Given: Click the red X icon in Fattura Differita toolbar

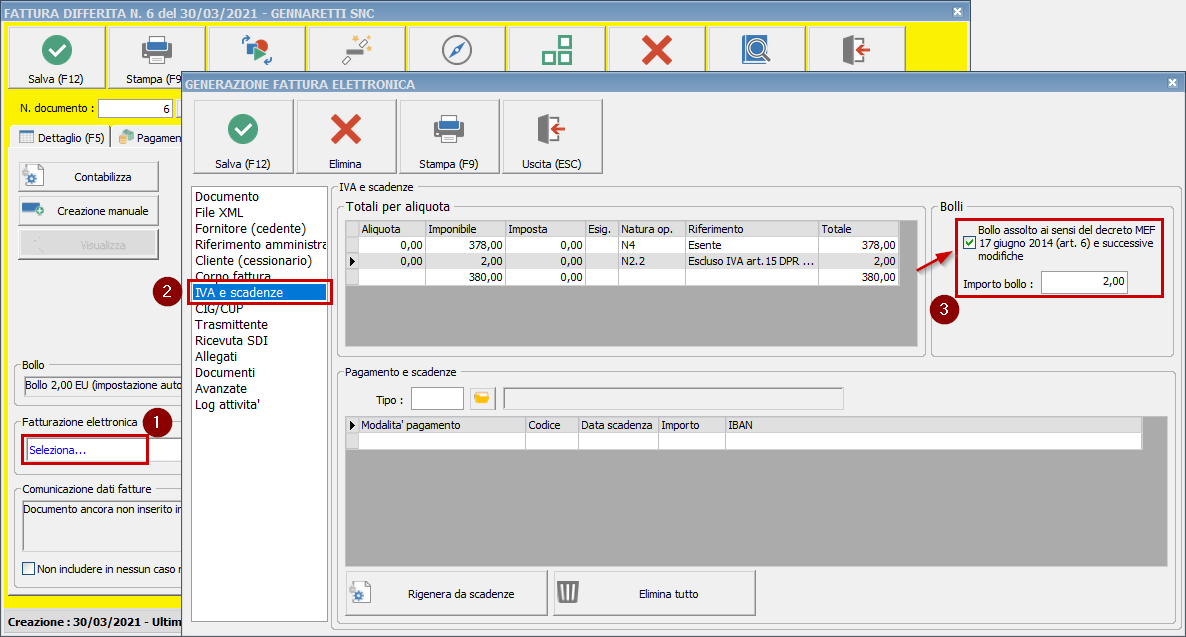Looking at the screenshot, I should 656,50.
